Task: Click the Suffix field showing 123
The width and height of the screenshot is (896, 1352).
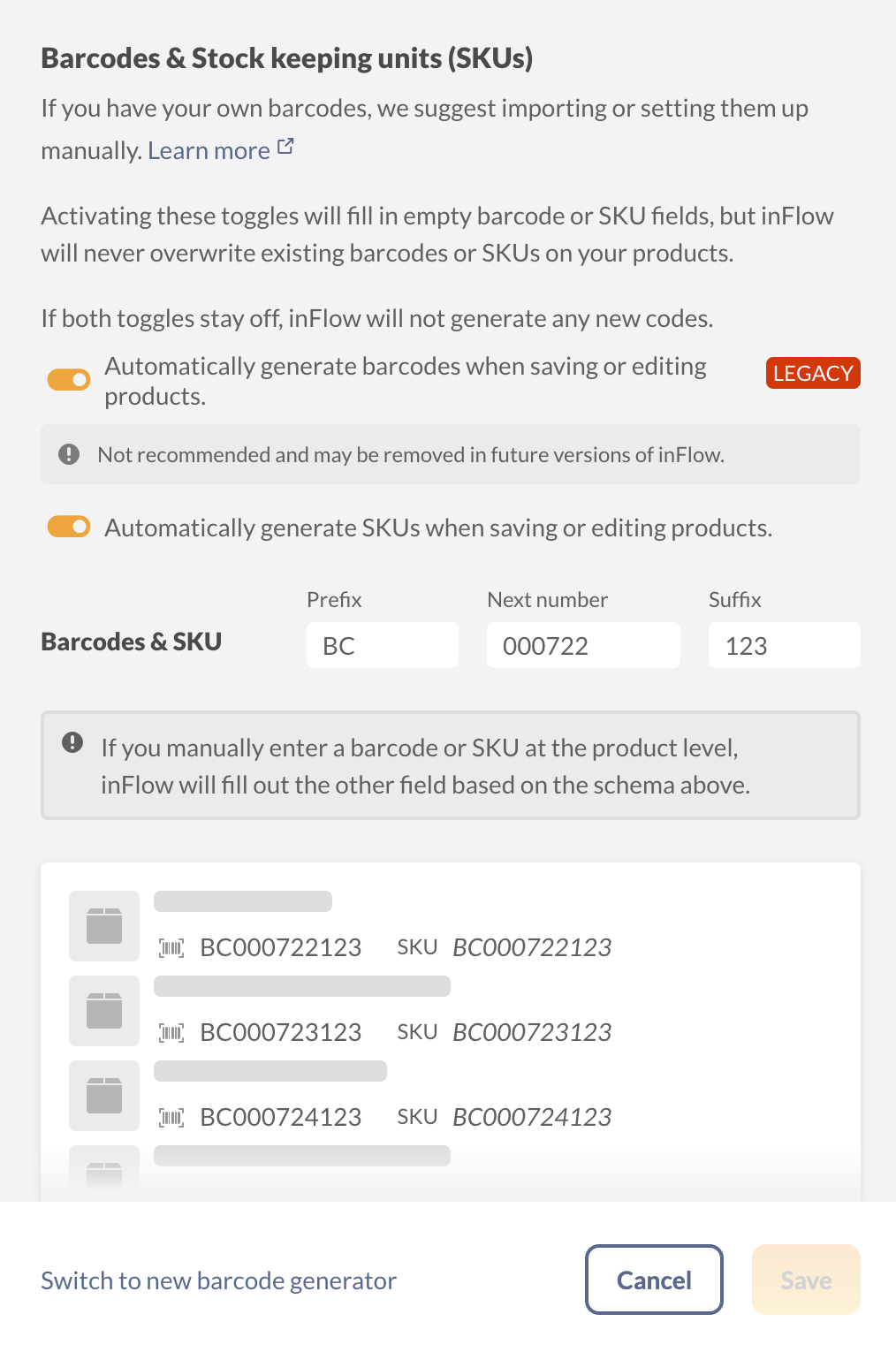Action: [783, 645]
